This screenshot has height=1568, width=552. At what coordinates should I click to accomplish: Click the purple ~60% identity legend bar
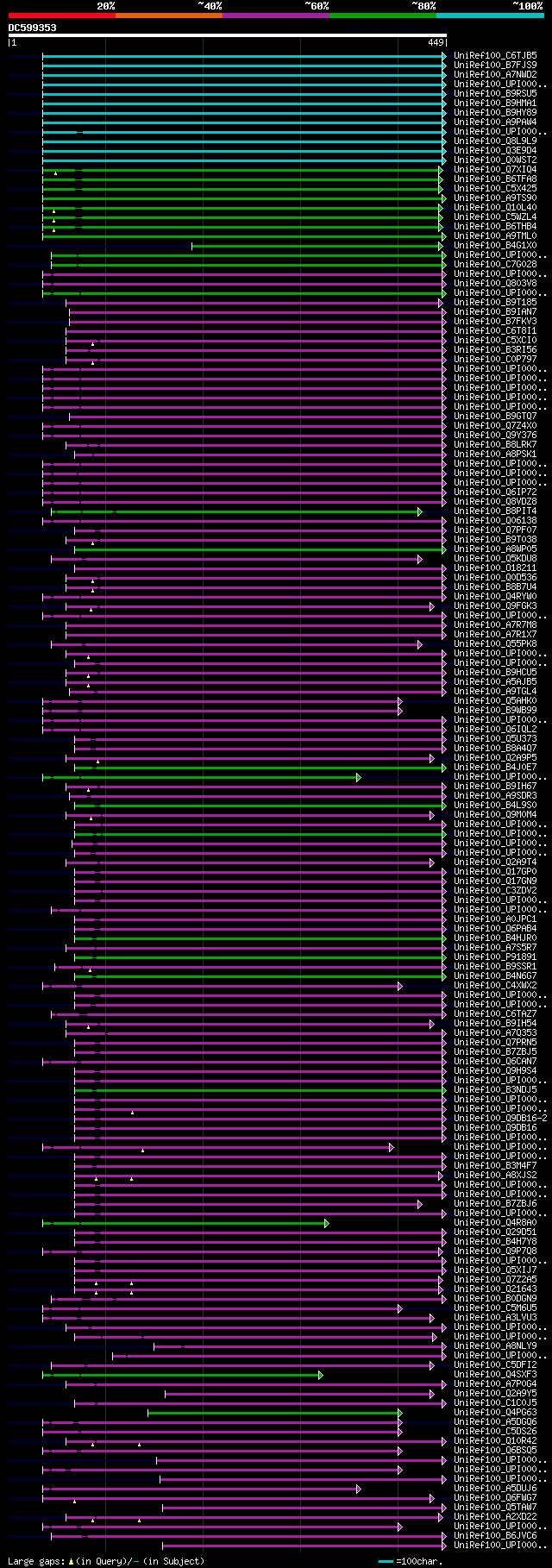[275, 15]
